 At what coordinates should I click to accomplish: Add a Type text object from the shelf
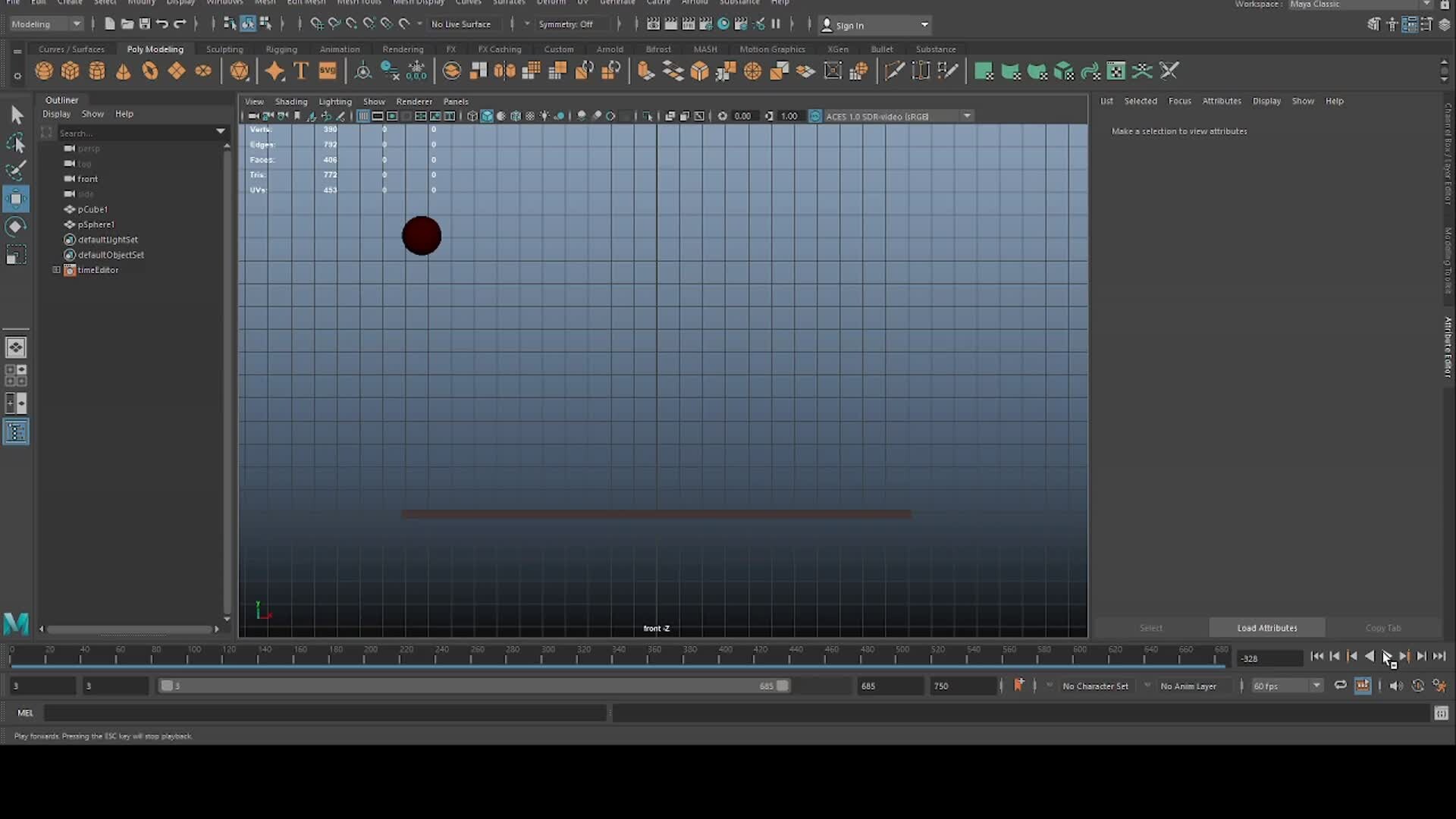click(300, 71)
